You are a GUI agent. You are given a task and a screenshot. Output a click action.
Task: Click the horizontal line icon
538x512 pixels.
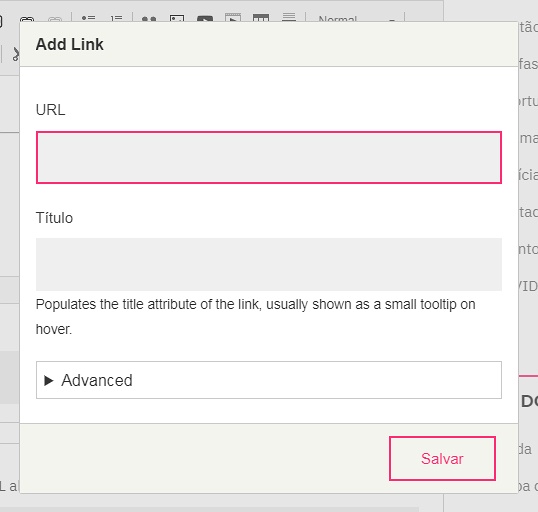click(x=289, y=17)
